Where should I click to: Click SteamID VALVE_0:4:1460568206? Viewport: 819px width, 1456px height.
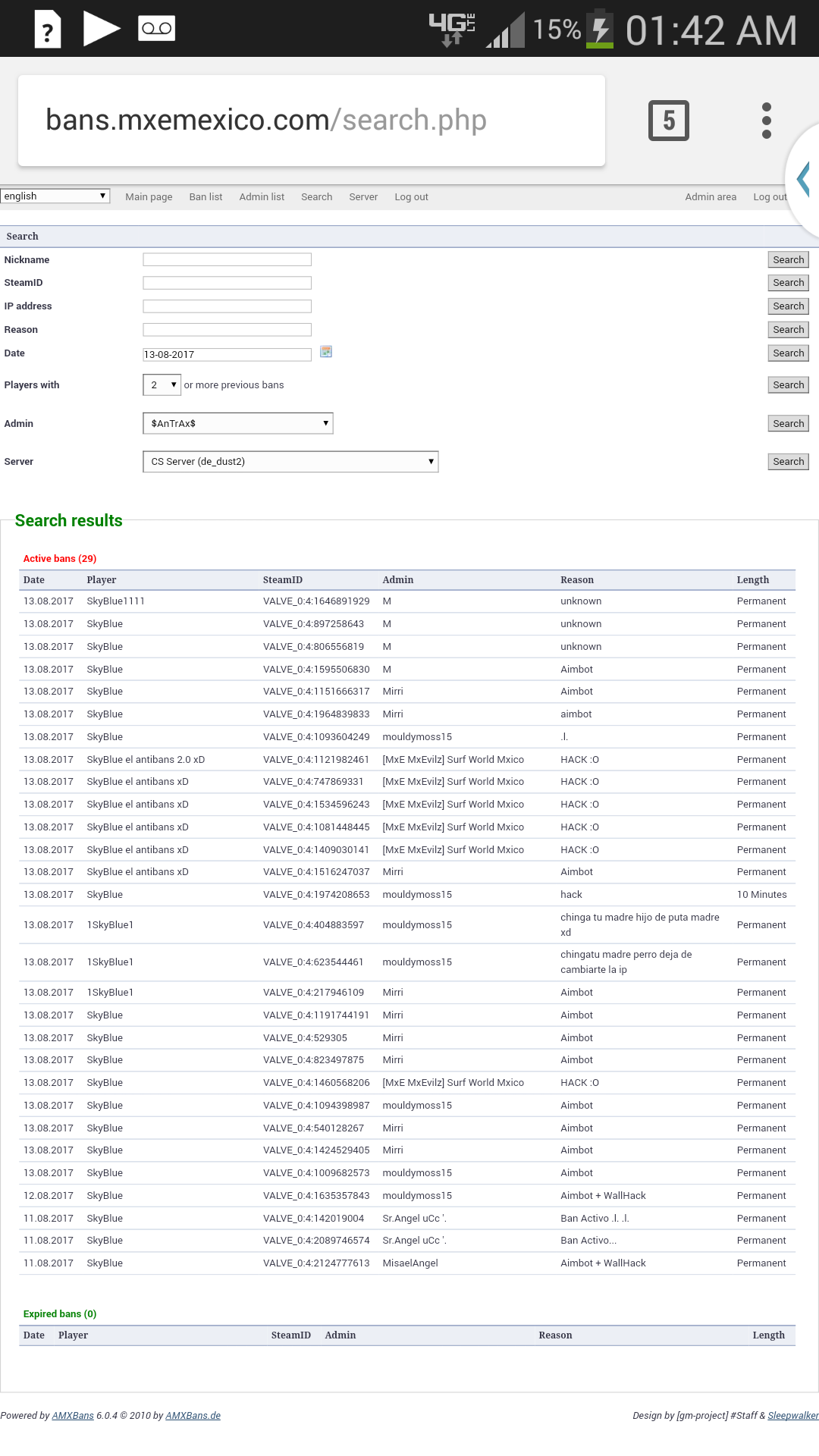316,1083
